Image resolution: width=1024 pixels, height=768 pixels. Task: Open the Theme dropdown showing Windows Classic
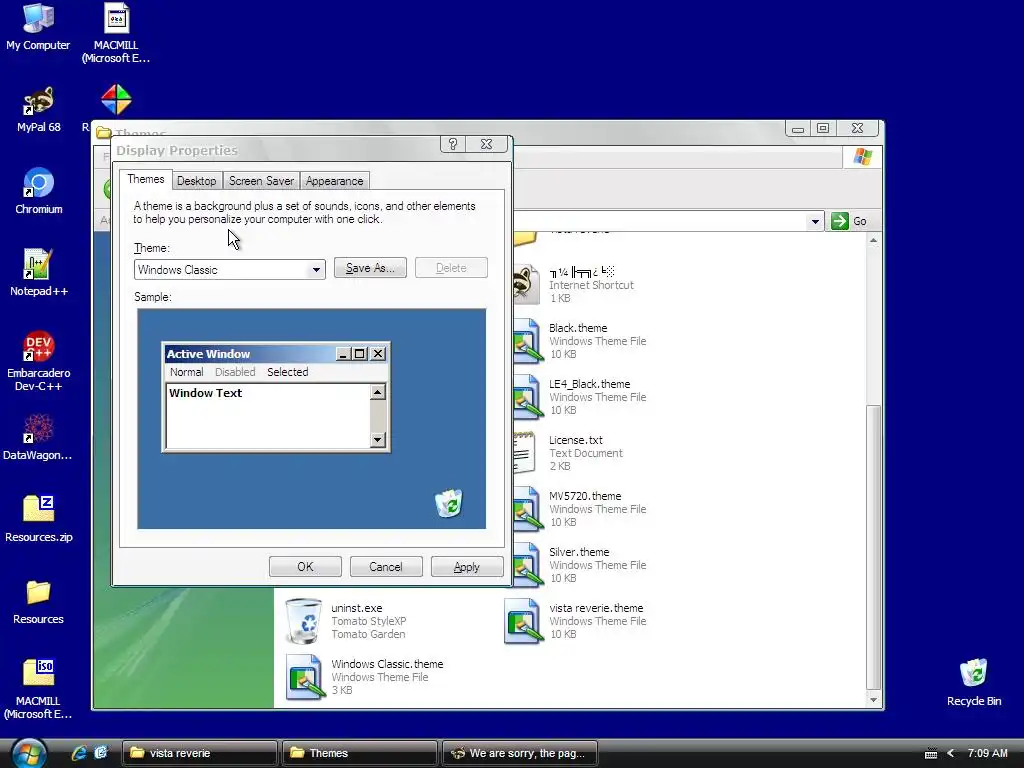316,270
